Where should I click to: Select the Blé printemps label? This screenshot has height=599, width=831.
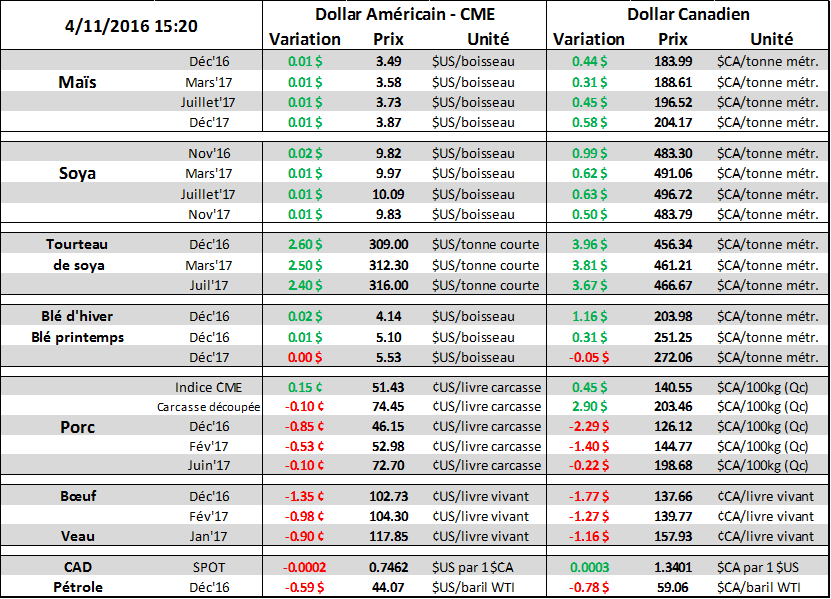[x=76, y=337]
